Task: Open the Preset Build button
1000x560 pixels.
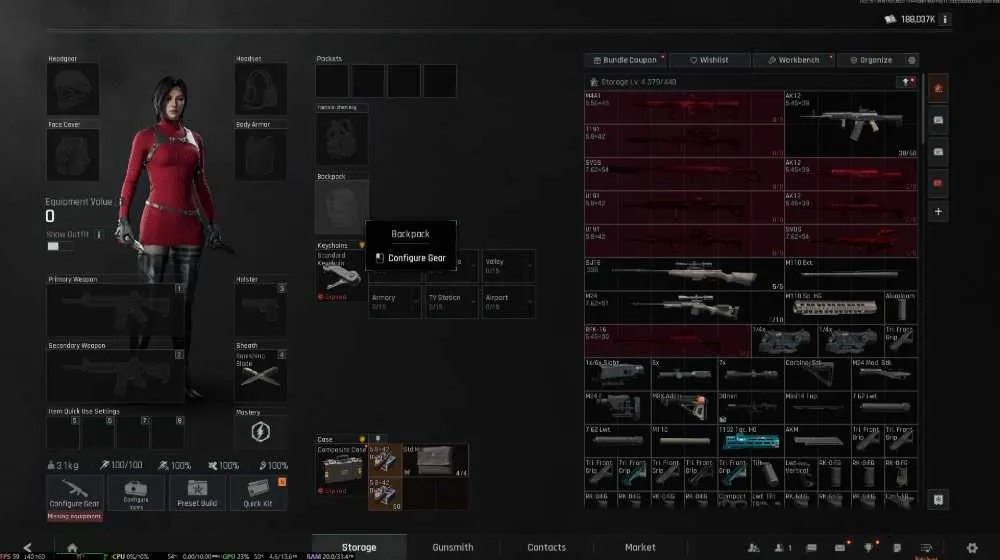Action: tap(197, 493)
